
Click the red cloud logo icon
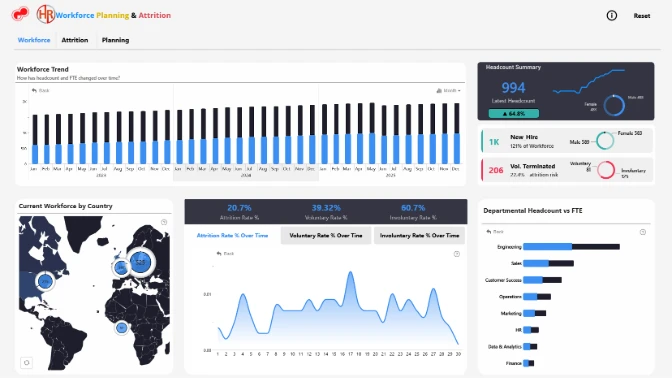coord(20,14)
